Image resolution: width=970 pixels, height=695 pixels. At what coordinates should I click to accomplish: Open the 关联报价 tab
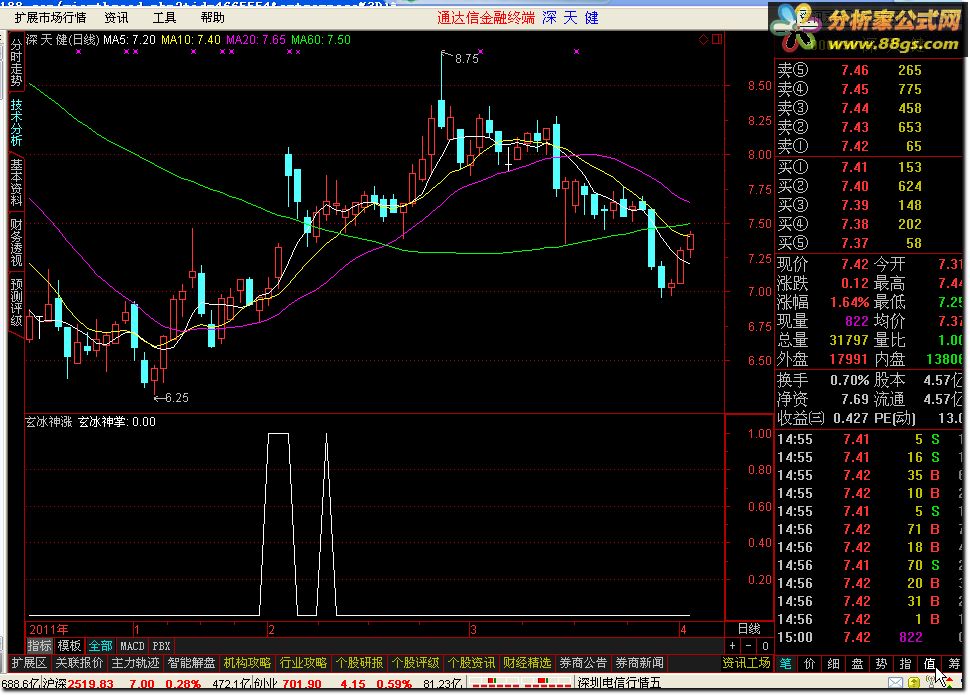click(79, 663)
